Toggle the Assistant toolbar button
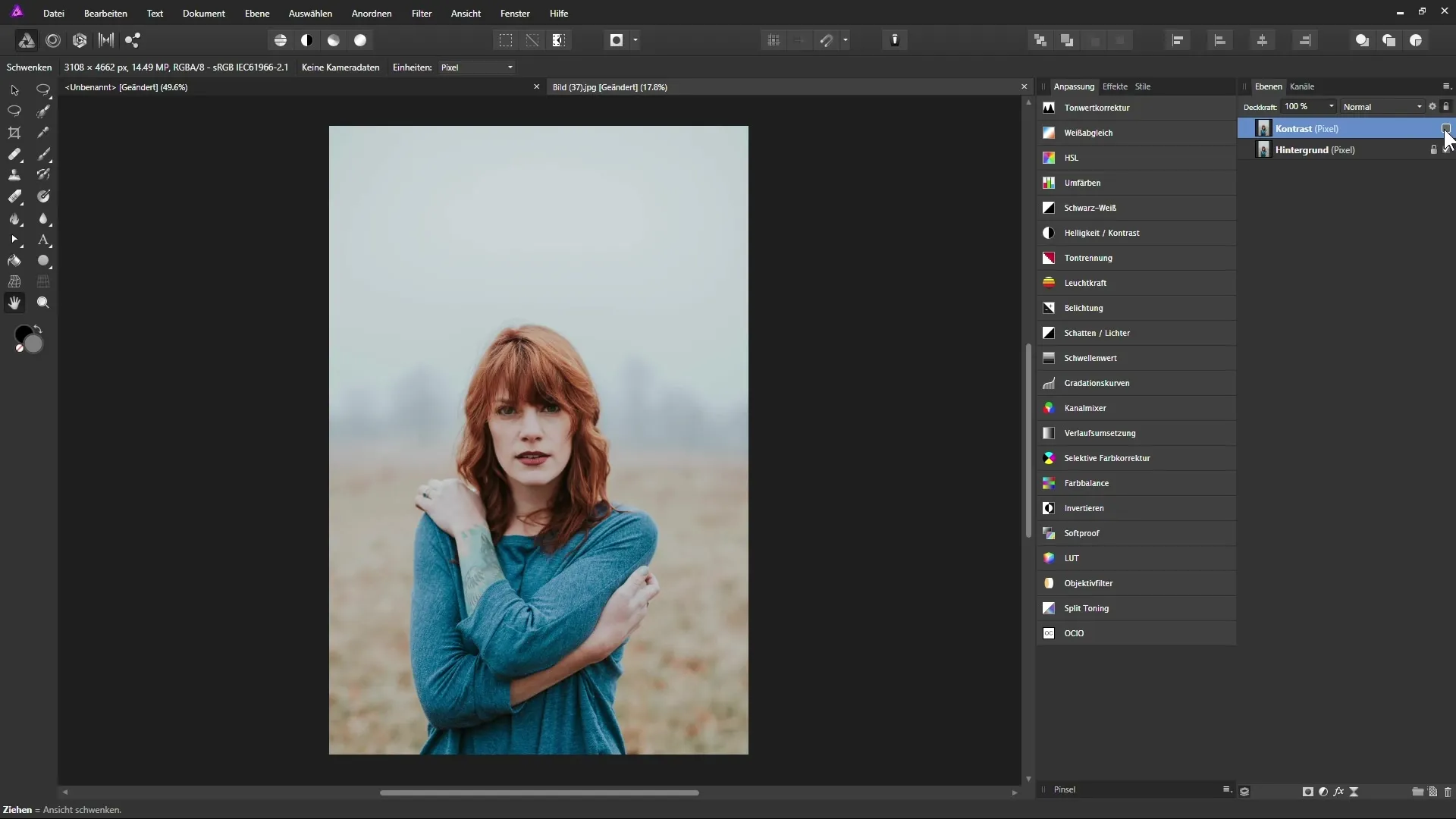Screen dimensions: 1456x819 (895, 40)
